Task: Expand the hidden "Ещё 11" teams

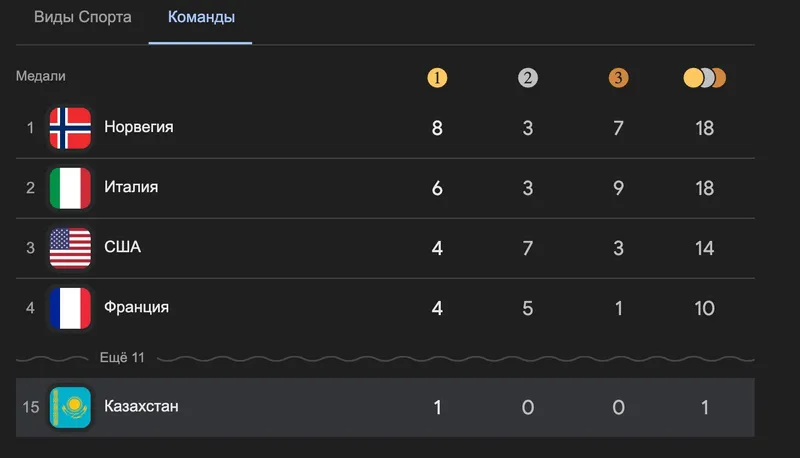Action: [124, 357]
